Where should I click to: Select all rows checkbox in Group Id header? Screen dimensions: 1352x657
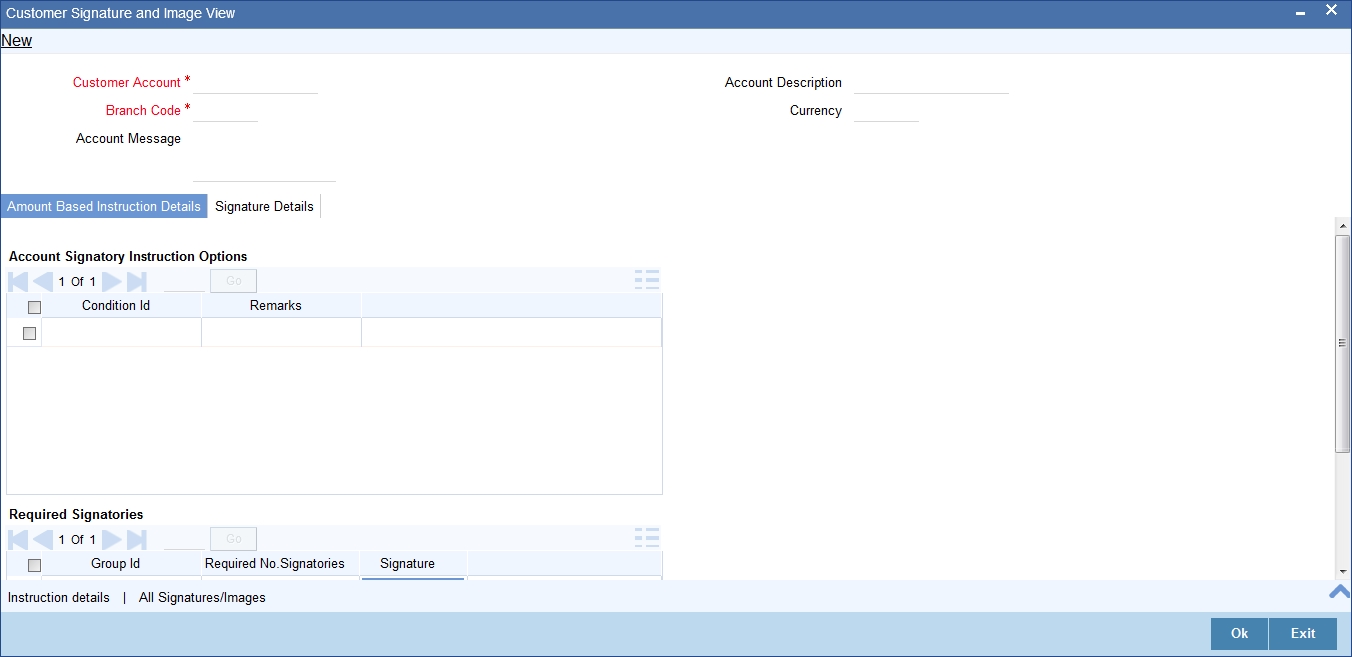click(x=35, y=565)
